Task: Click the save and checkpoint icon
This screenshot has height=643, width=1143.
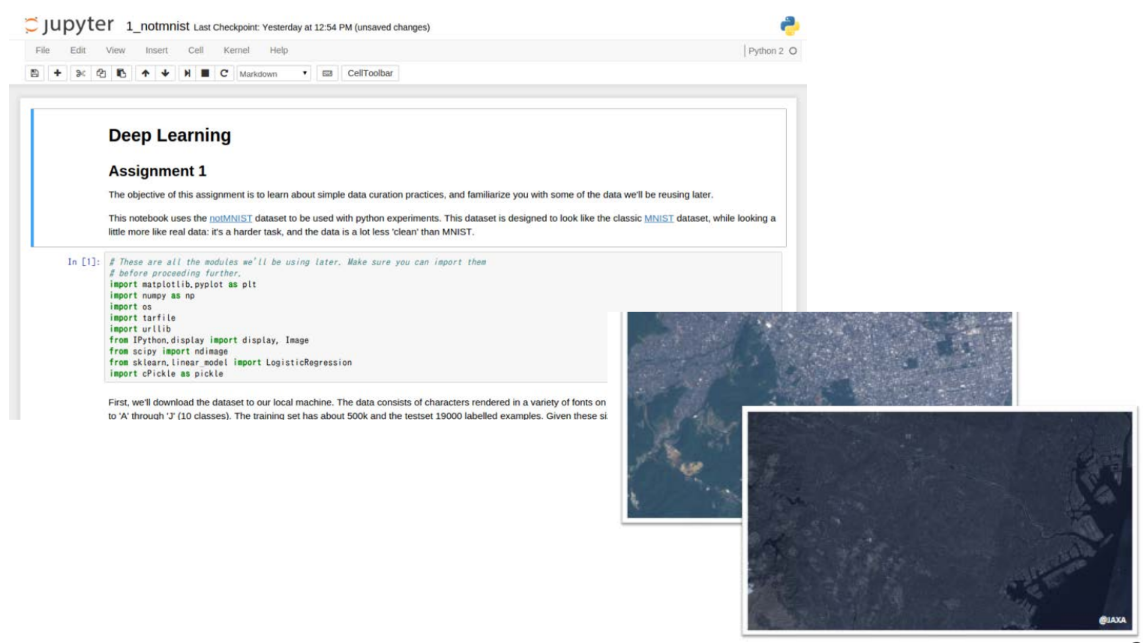Action: point(34,73)
